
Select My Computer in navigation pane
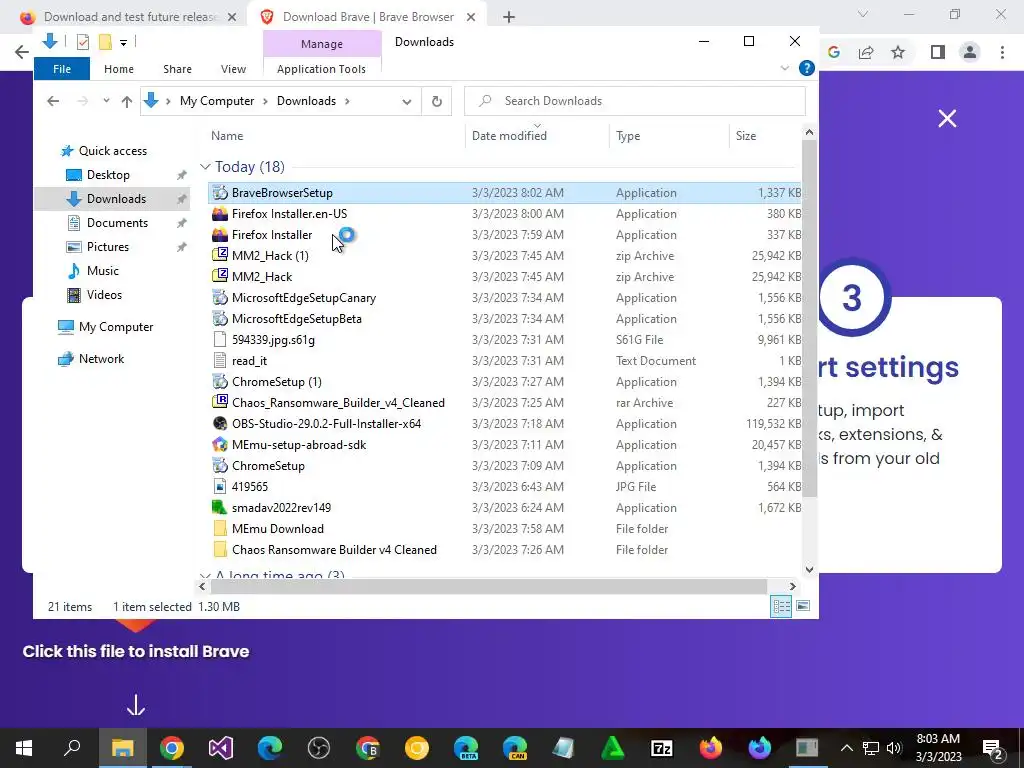click(x=116, y=327)
